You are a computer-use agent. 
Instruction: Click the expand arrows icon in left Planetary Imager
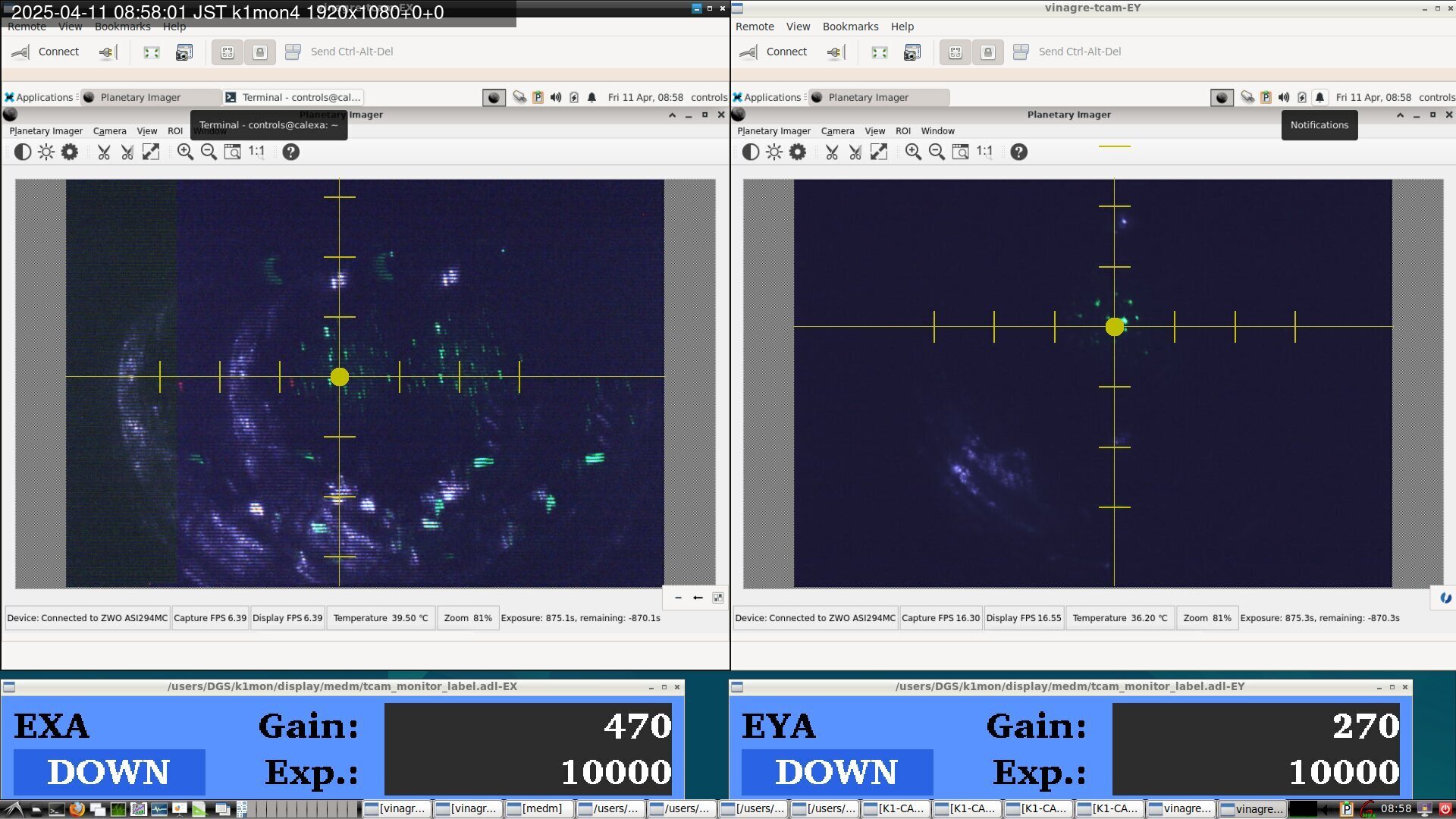click(151, 152)
